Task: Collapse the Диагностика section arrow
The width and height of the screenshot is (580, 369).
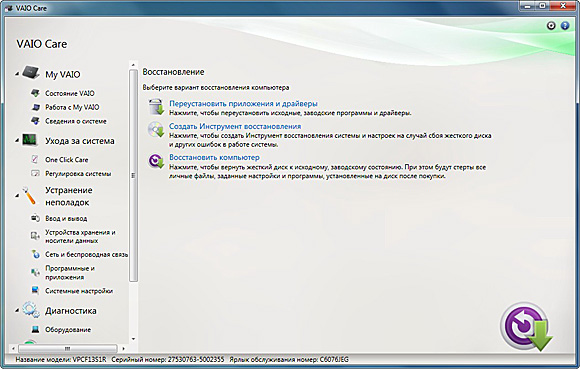Action: click(17, 311)
